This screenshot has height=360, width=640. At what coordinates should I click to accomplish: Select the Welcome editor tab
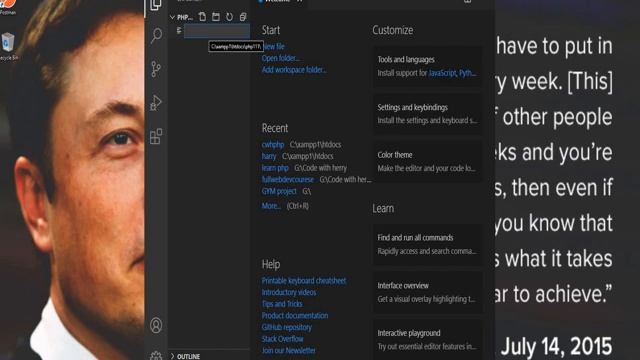click(x=281, y=1)
